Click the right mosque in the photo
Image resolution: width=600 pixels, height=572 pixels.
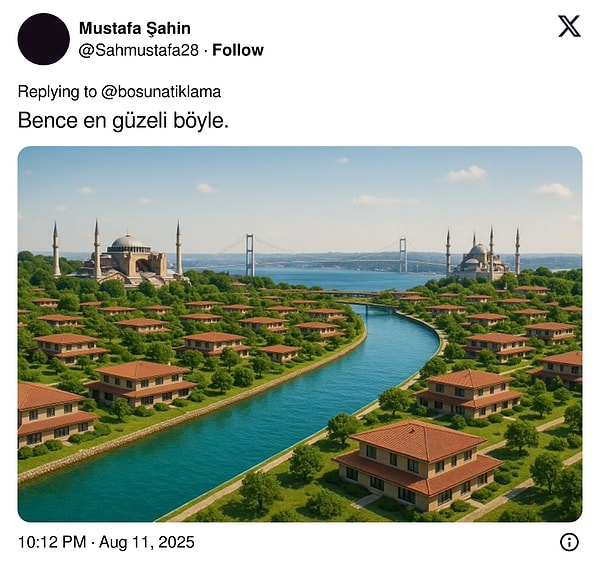point(479,259)
